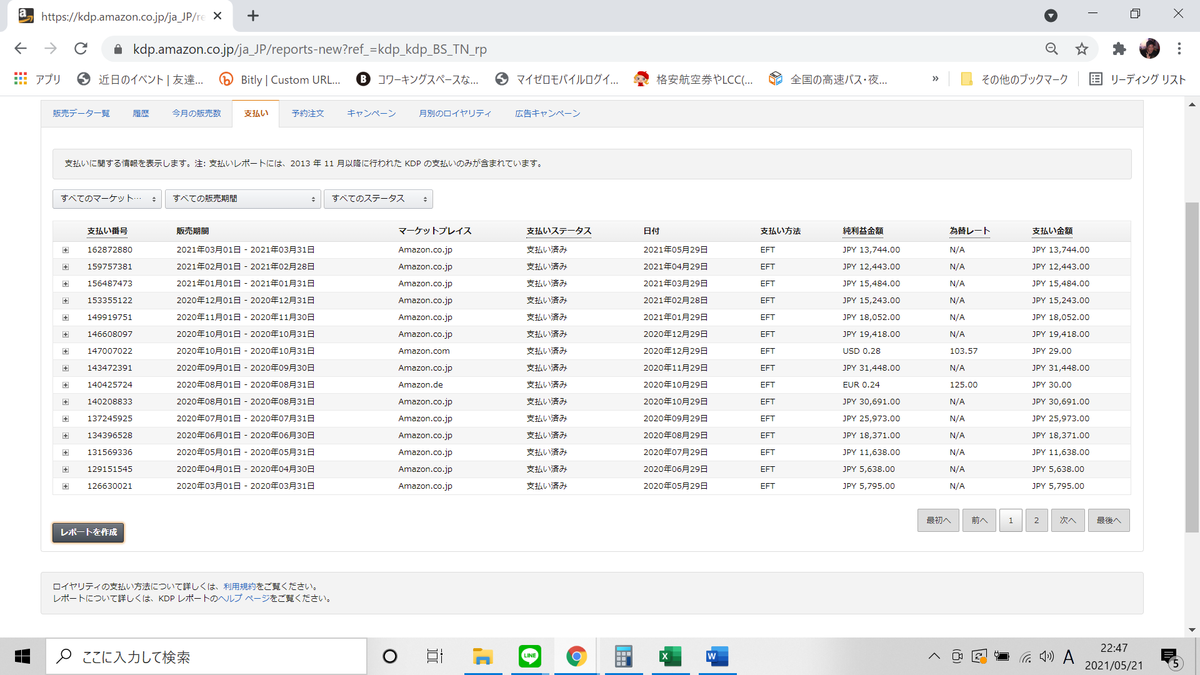Open the アプリ apps shortcut
This screenshot has width=1200, height=675.
(x=37, y=79)
